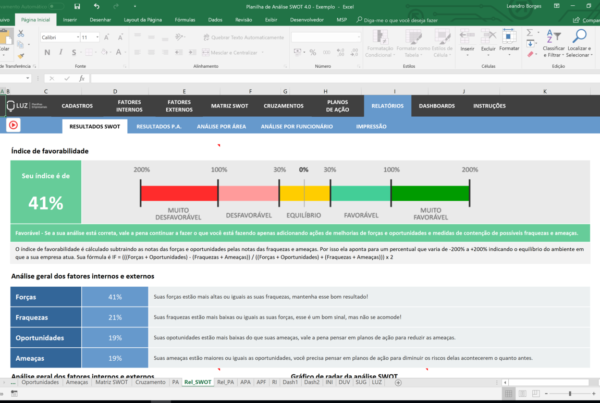
Task: Click the horizontal scrollbar at bottom
Action: pyautogui.click(x=549, y=382)
